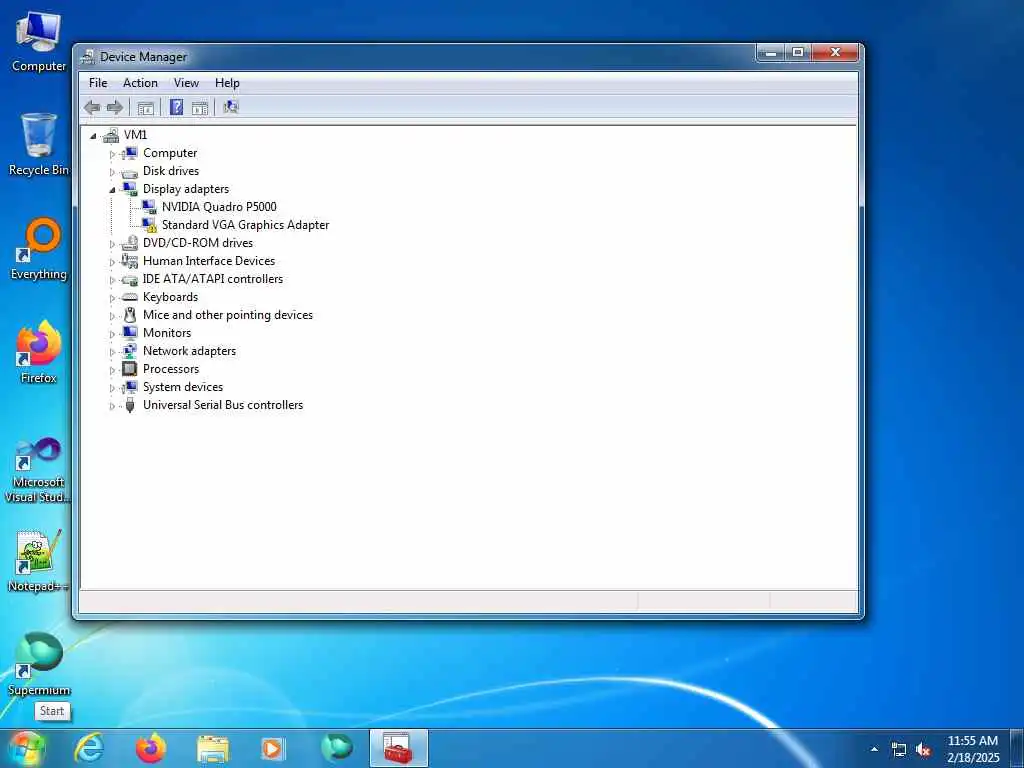The height and width of the screenshot is (768, 1024).
Task: Select the Firefox desktop shortcut
Action: coord(39,353)
